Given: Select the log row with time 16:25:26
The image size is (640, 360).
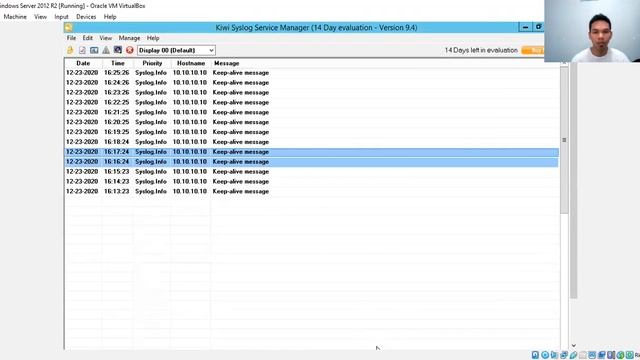Looking at the screenshot, I should click(312, 73).
